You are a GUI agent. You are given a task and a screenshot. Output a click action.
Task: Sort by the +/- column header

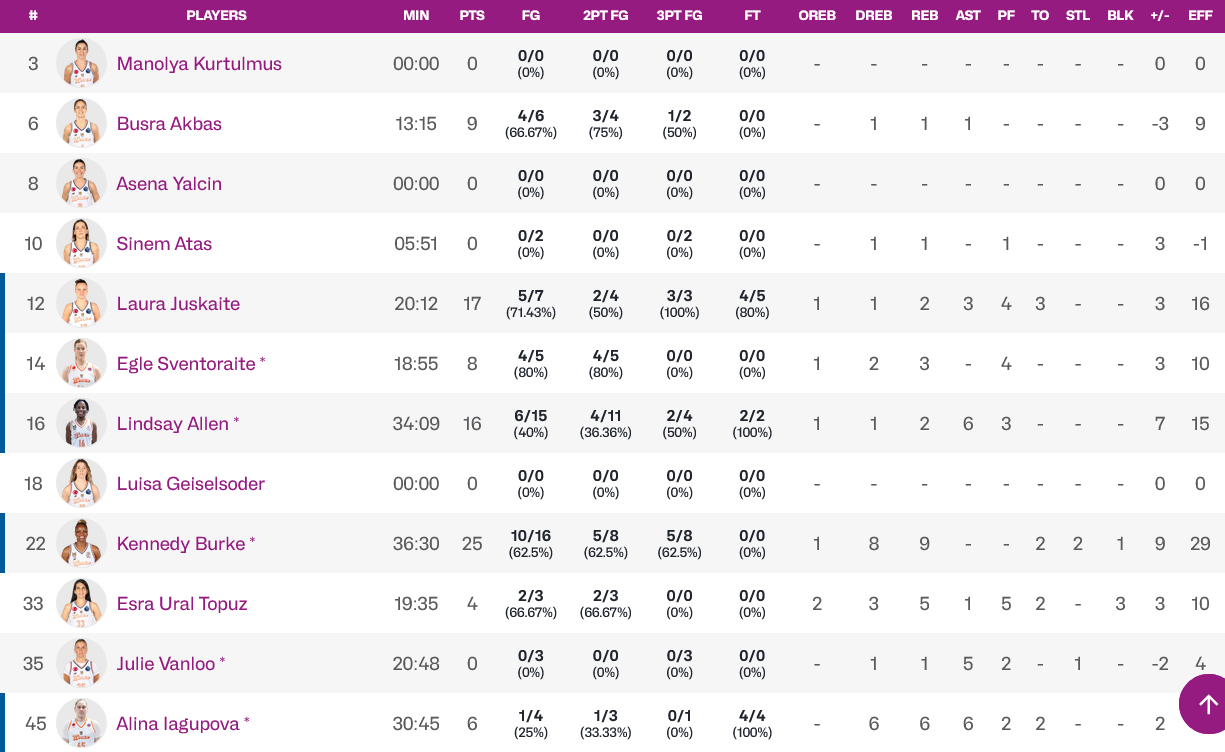[1160, 15]
